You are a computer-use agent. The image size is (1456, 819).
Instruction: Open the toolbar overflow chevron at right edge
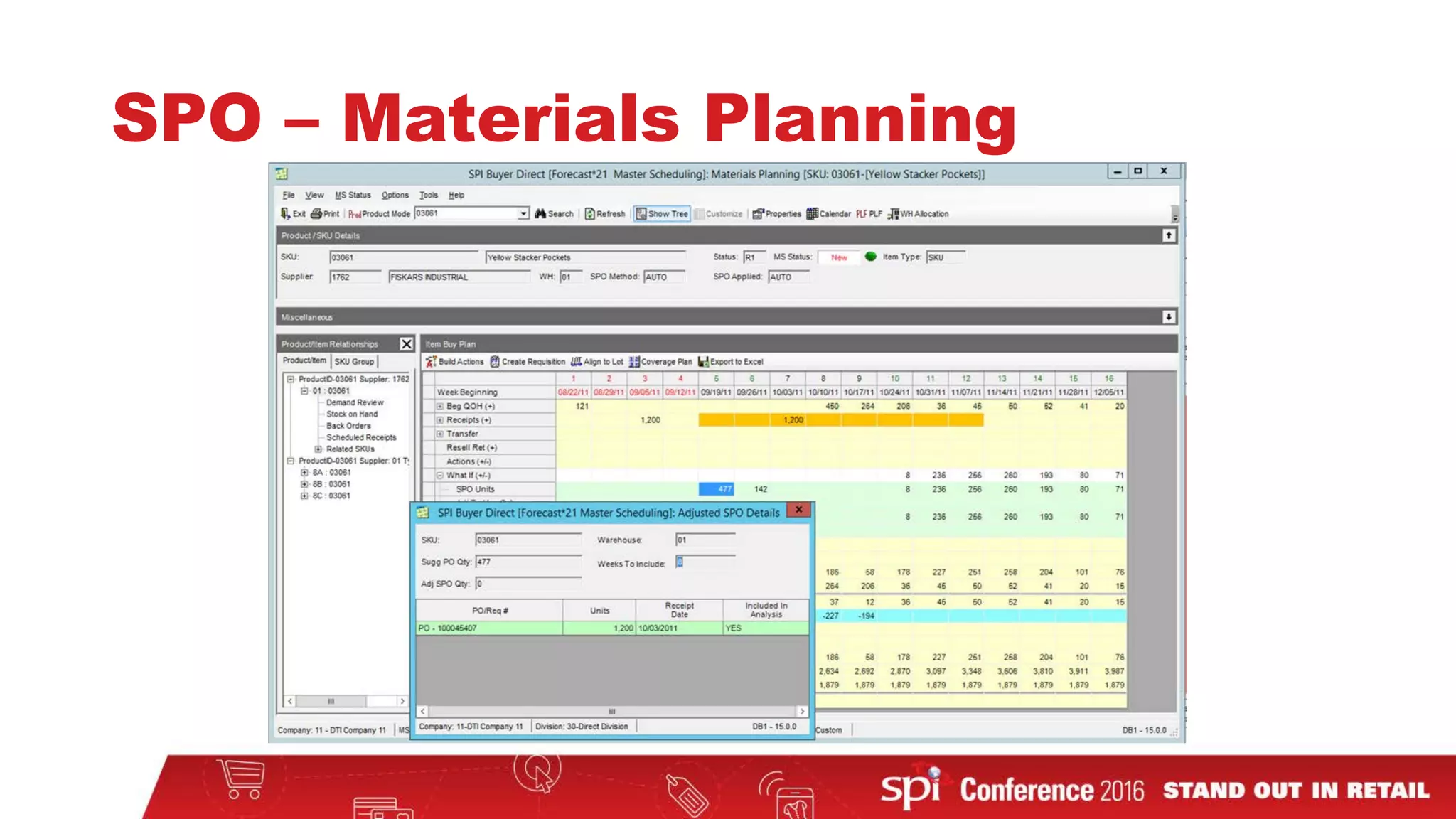click(1175, 215)
